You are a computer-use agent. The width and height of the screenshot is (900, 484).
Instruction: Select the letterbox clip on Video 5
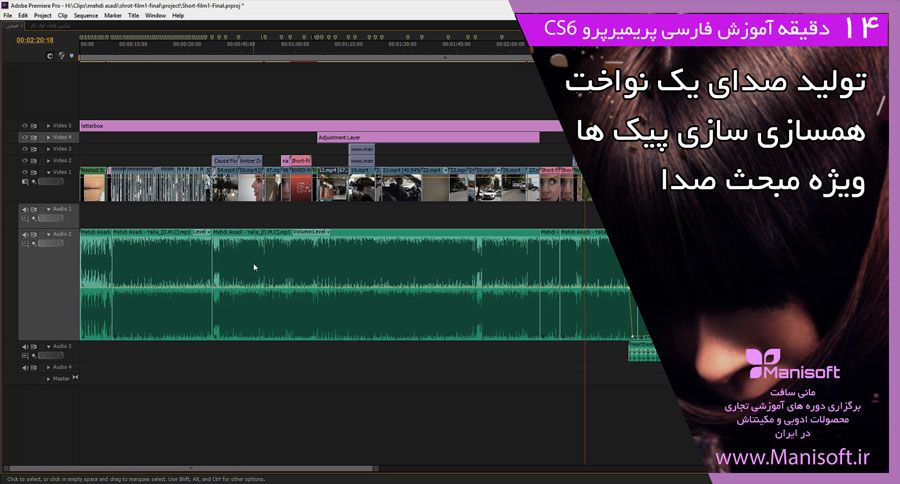321,125
